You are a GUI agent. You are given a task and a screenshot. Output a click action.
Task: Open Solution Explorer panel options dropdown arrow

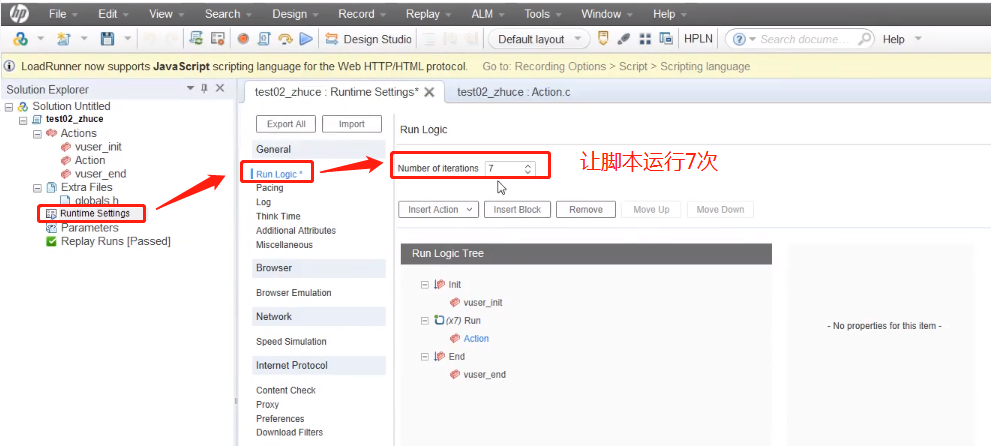pyautogui.click(x=190, y=88)
